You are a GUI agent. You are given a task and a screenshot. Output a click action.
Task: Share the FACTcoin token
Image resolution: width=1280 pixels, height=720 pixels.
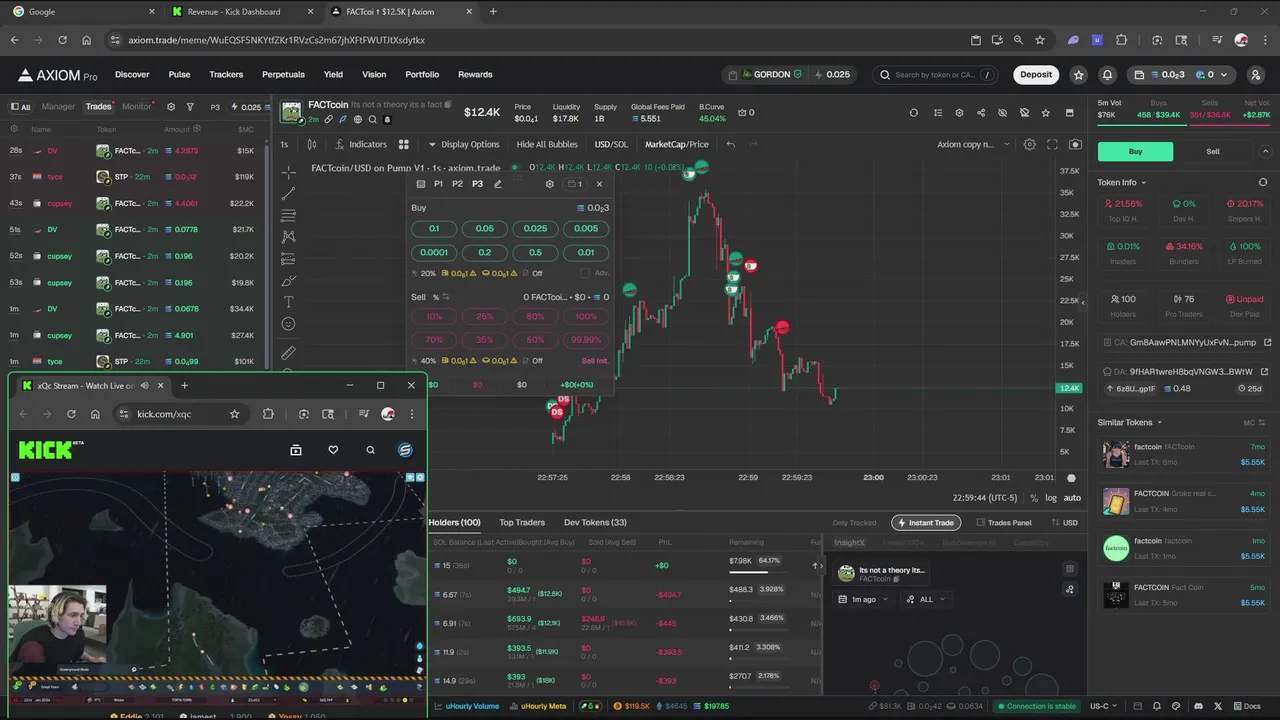(x=980, y=113)
